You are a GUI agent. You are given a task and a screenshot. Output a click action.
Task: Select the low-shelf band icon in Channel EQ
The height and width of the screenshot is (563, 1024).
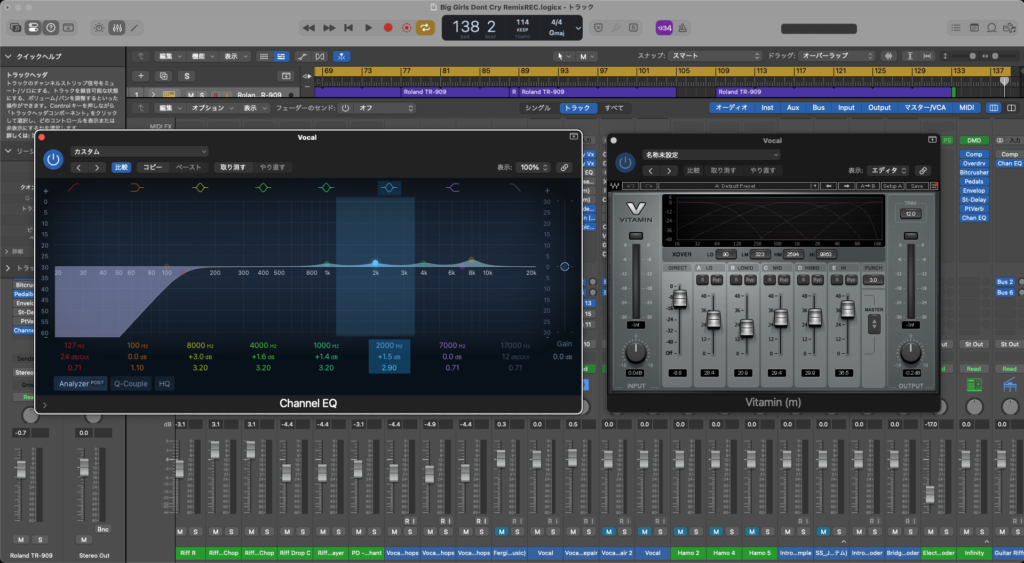(x=136, y=188)
